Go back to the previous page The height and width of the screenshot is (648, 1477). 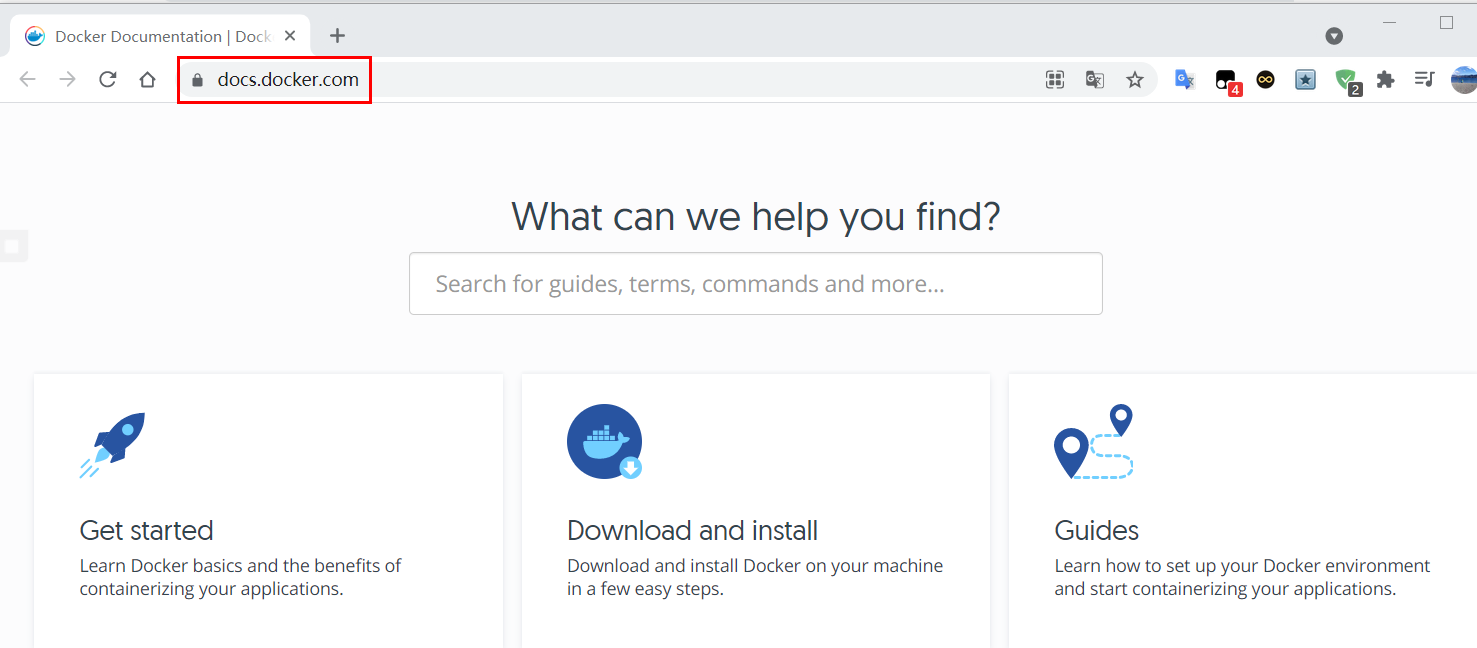27,80
